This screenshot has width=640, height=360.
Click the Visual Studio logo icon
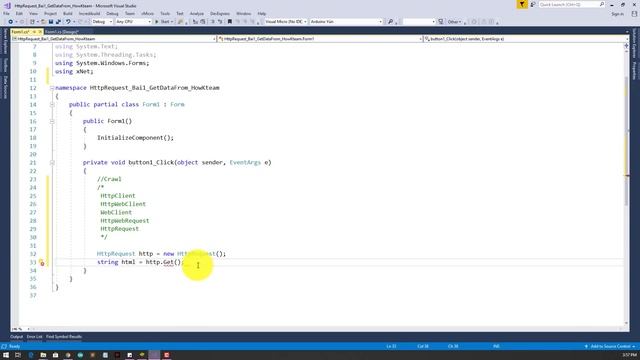pyautogui.click(x=7, y=5)
